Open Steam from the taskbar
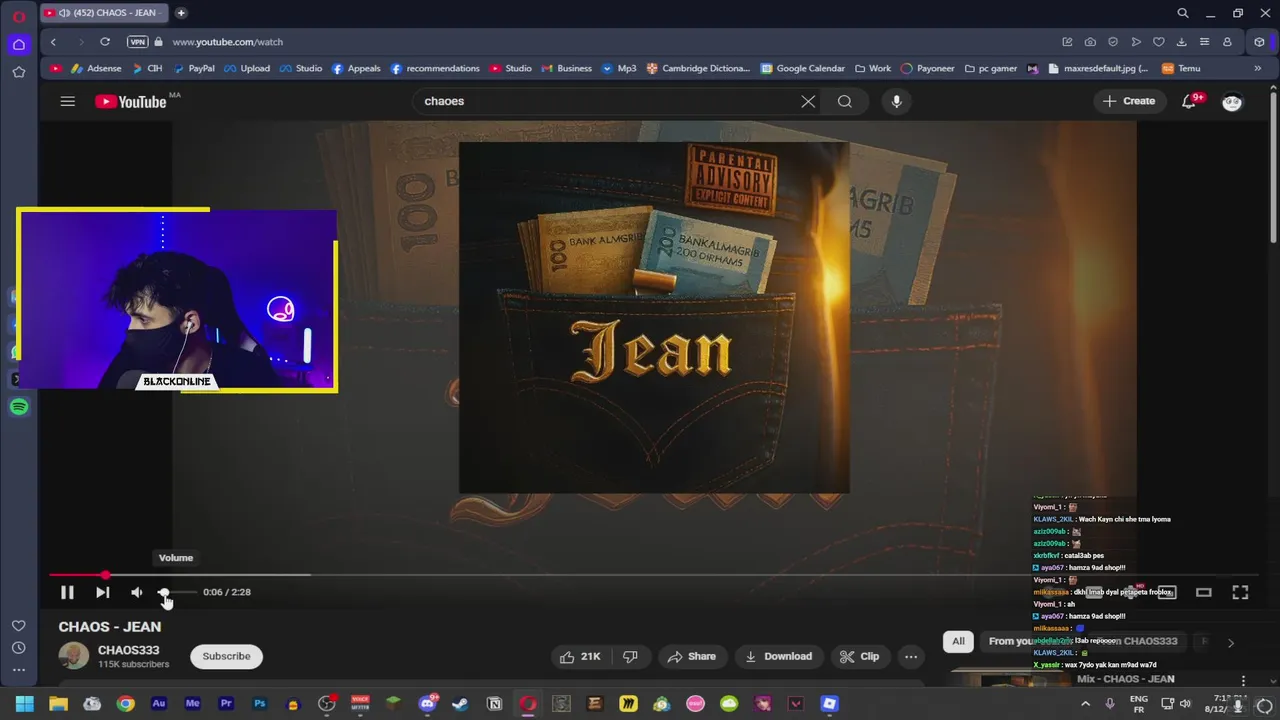The image size is (1280, 720). click(x=461, y=704)
